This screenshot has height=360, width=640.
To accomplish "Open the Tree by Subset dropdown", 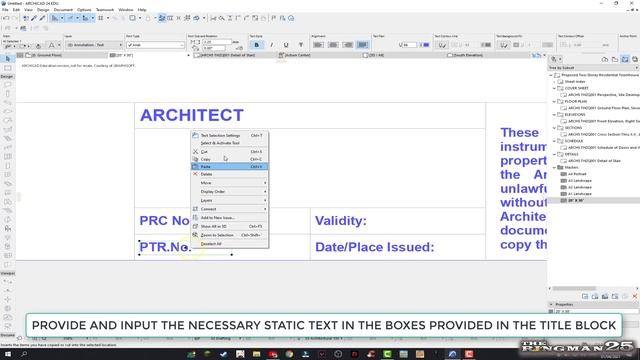I will (x=593, y=68).
